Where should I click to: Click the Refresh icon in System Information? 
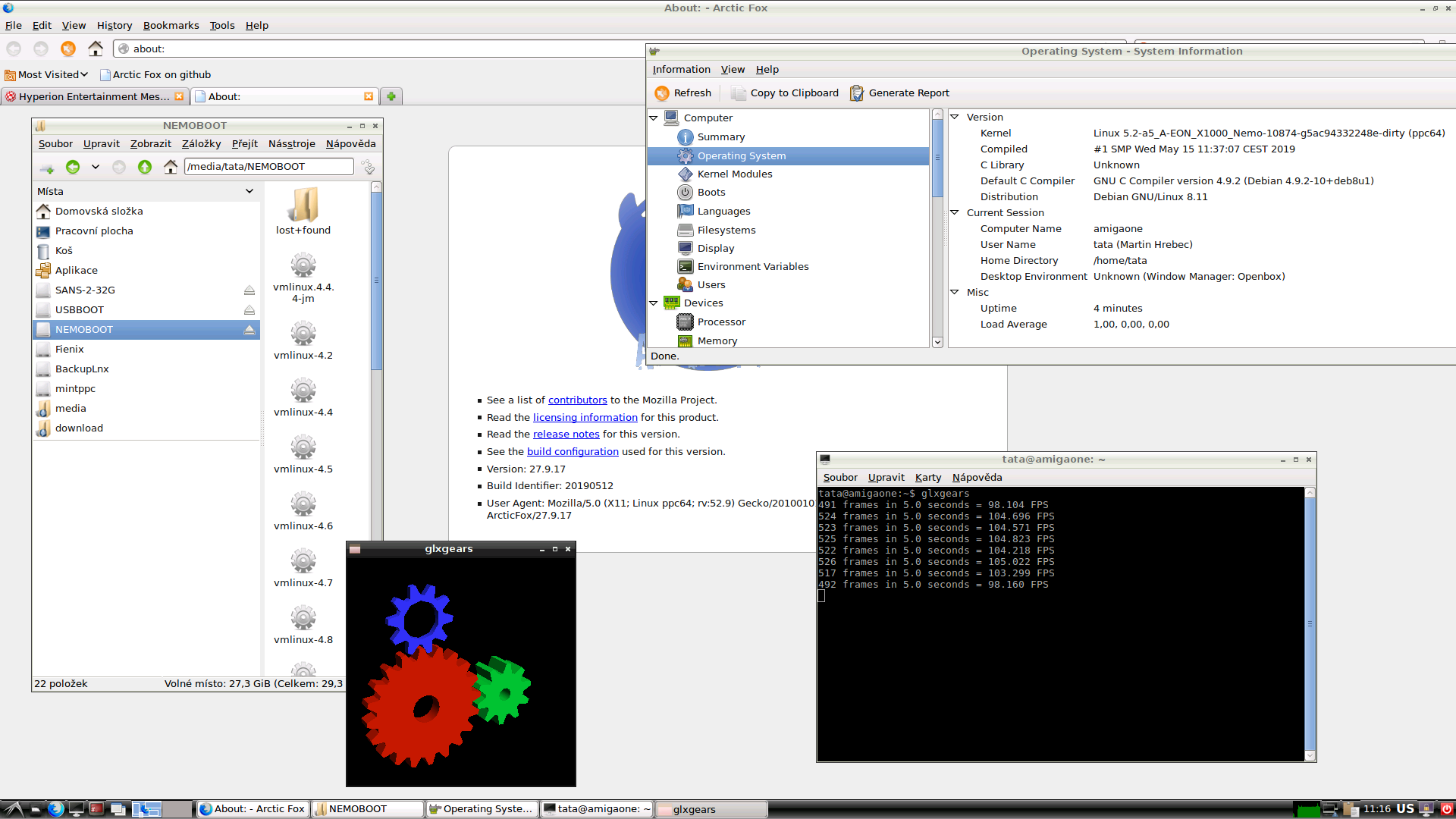(662, 93)
